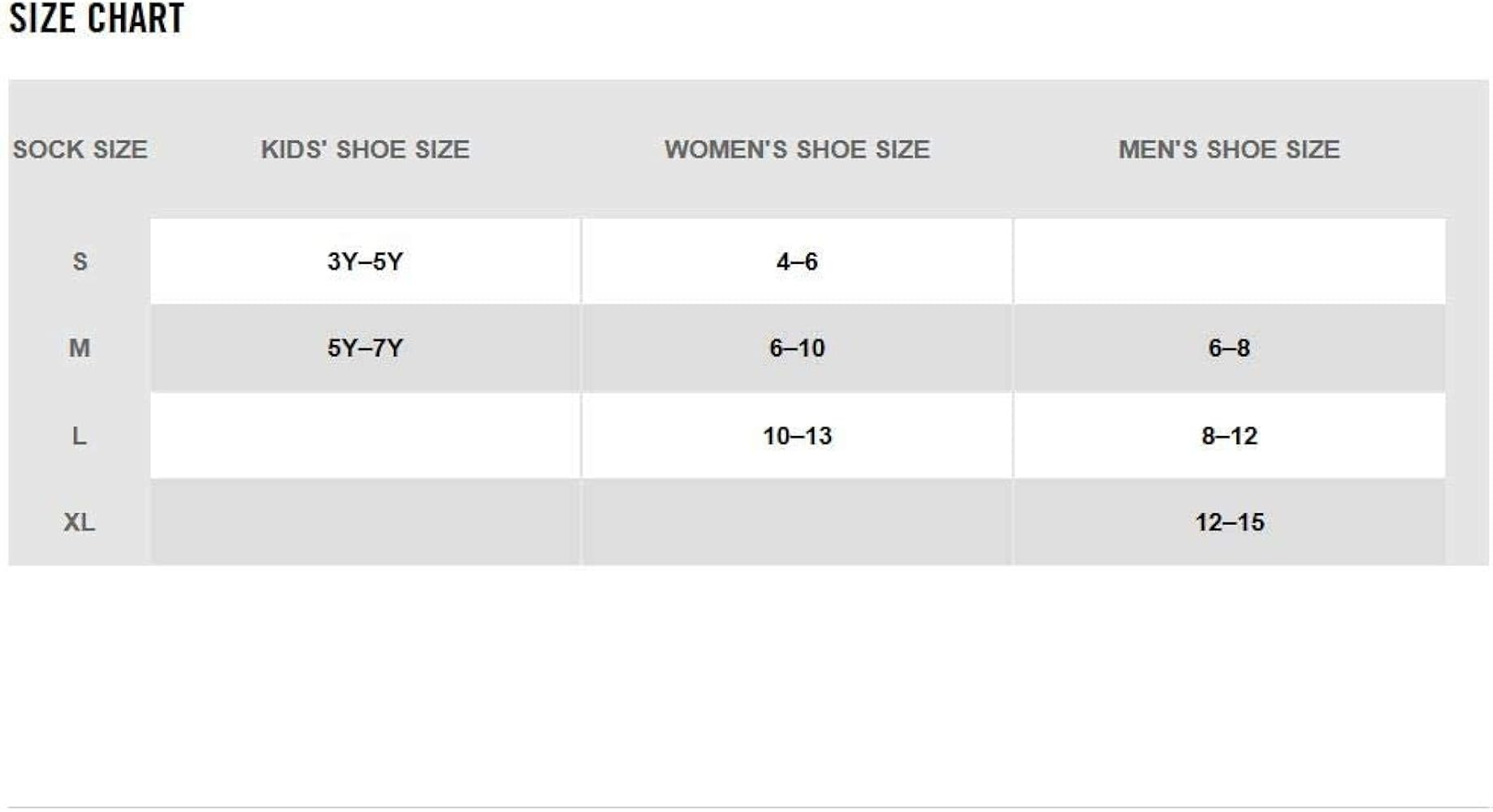Select the SOCK SIZE column header

click(x=80, y=149)
